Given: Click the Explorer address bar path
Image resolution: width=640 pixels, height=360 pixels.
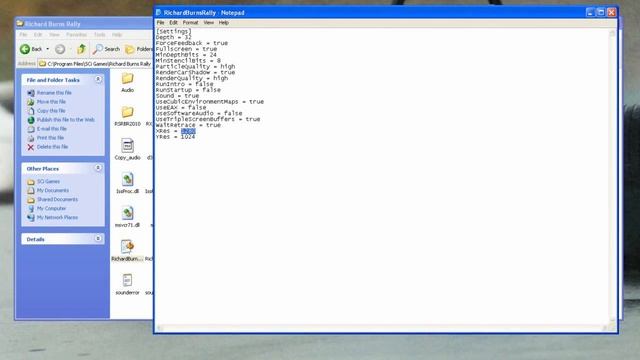Looking at the screenshot, I should [x=99, y=64].
